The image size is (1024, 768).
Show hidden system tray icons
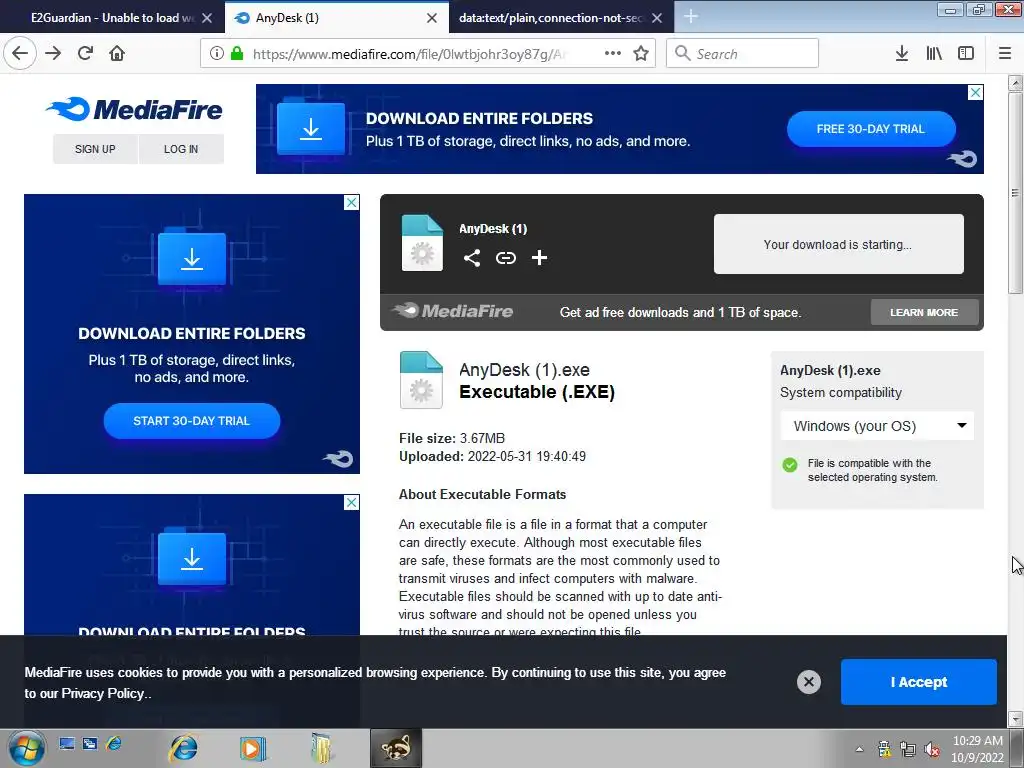(859, 749)
